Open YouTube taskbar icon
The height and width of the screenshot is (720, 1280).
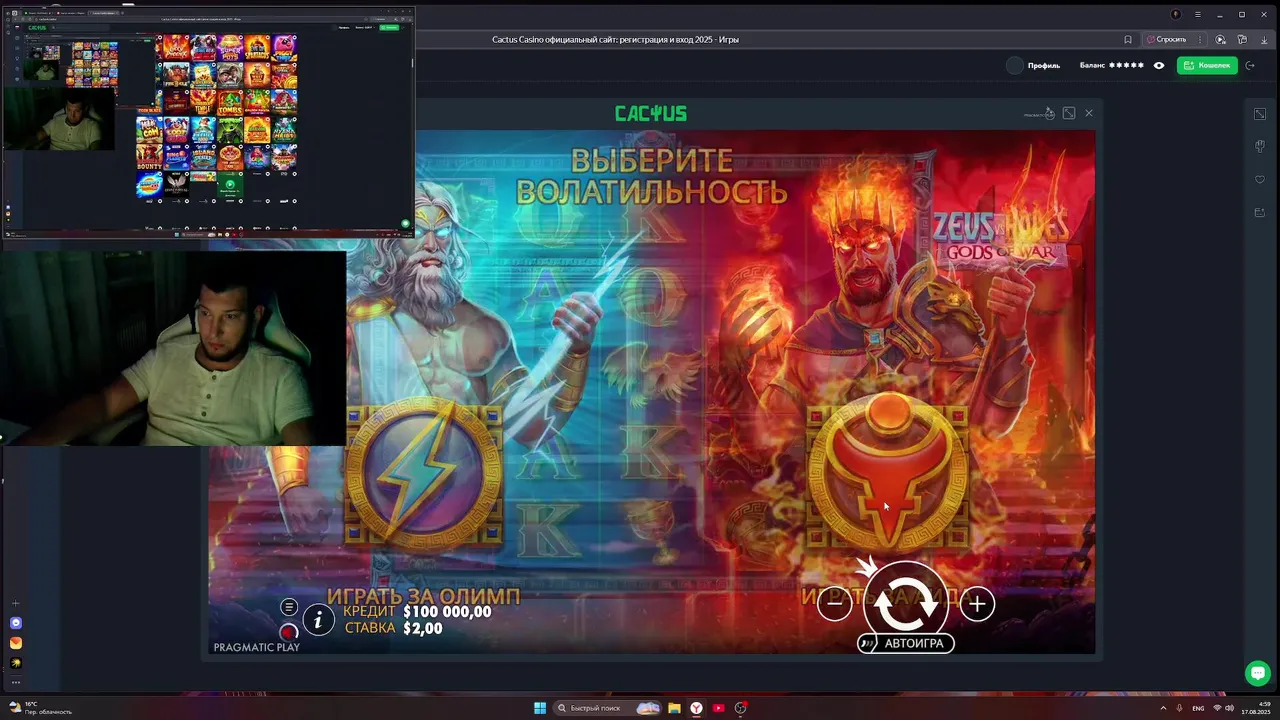(x=718, y=708)
